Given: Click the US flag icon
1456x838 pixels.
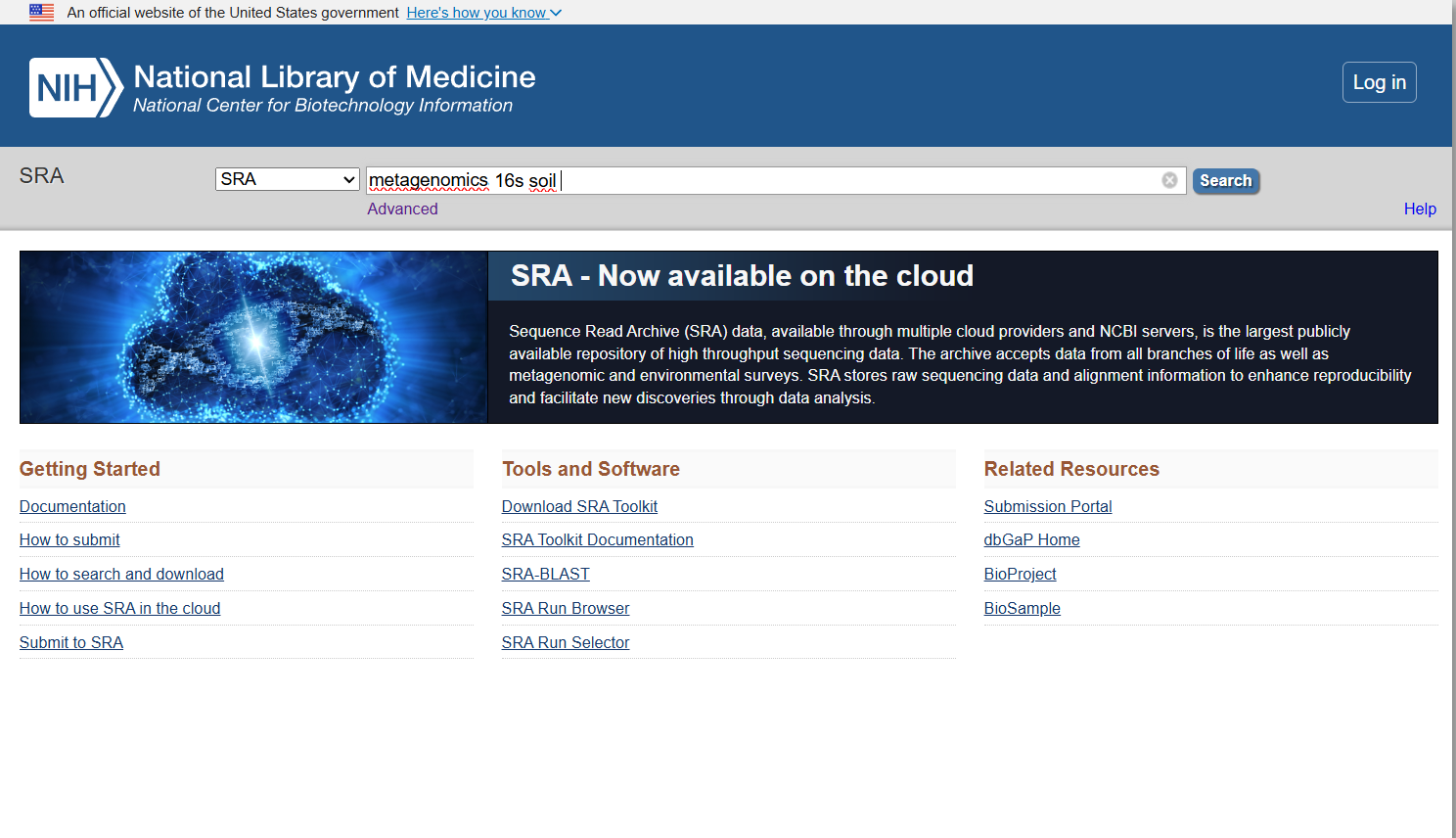Looking at the screenshot, I should [x=42, y=13].
